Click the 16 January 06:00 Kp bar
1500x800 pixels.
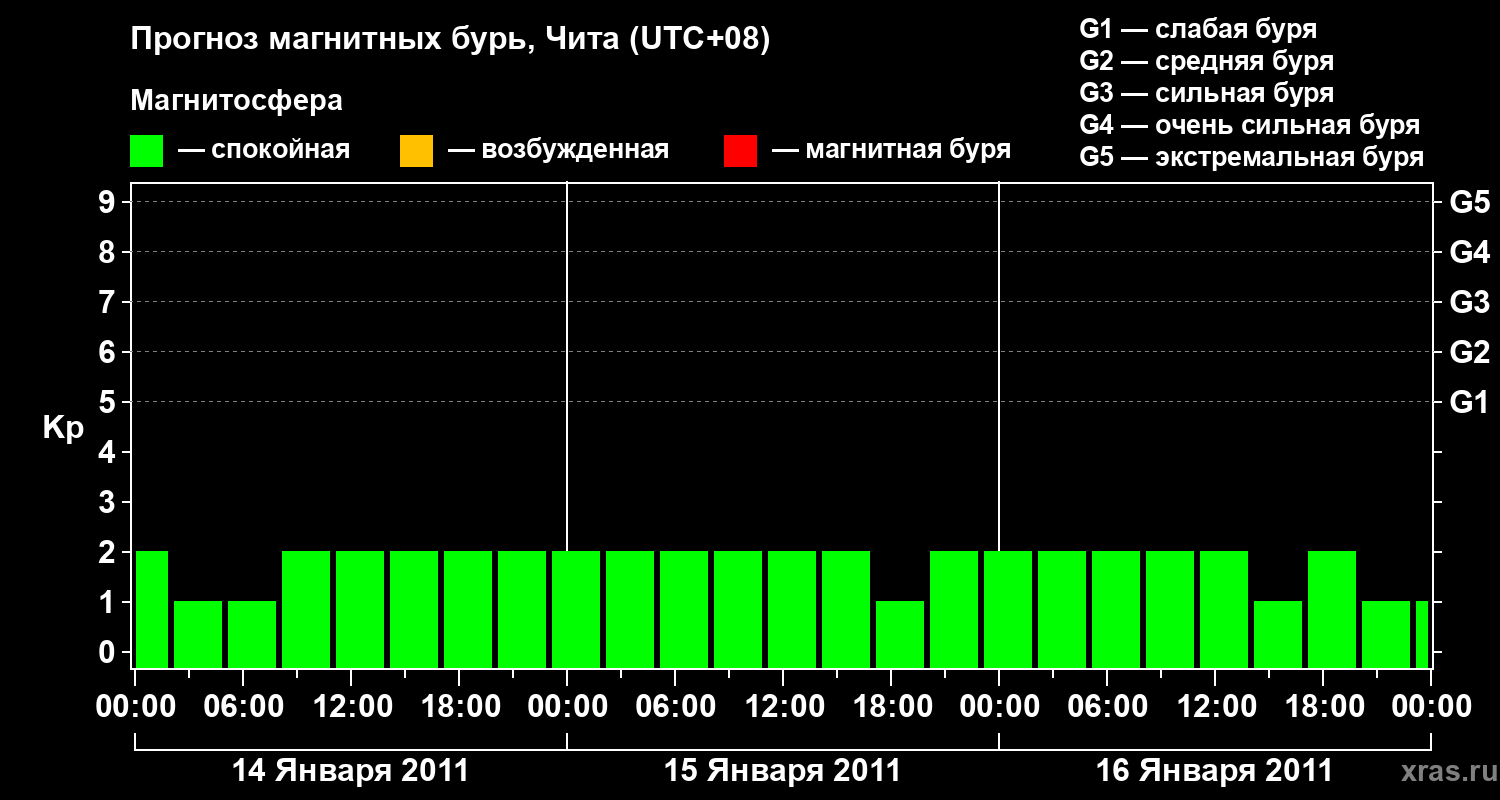[x=1116, y=609]
